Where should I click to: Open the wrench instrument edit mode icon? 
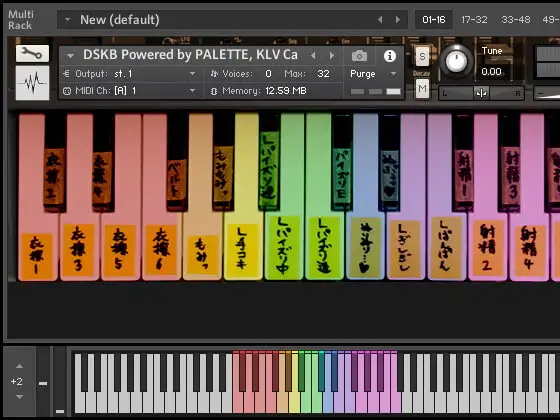pyautogui.click(x=32, y=54)
